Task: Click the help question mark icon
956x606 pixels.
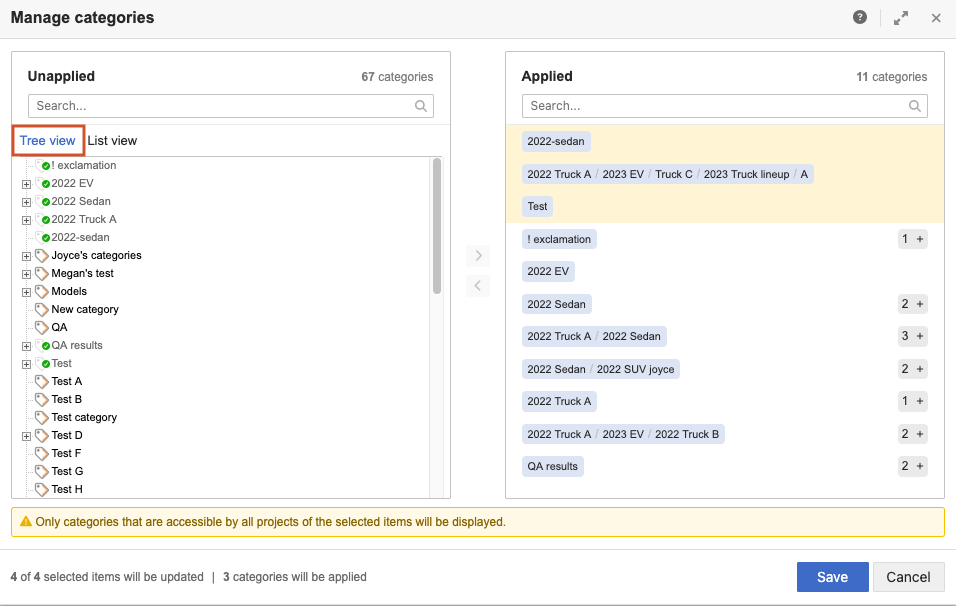Action: (x=859, y=18)
